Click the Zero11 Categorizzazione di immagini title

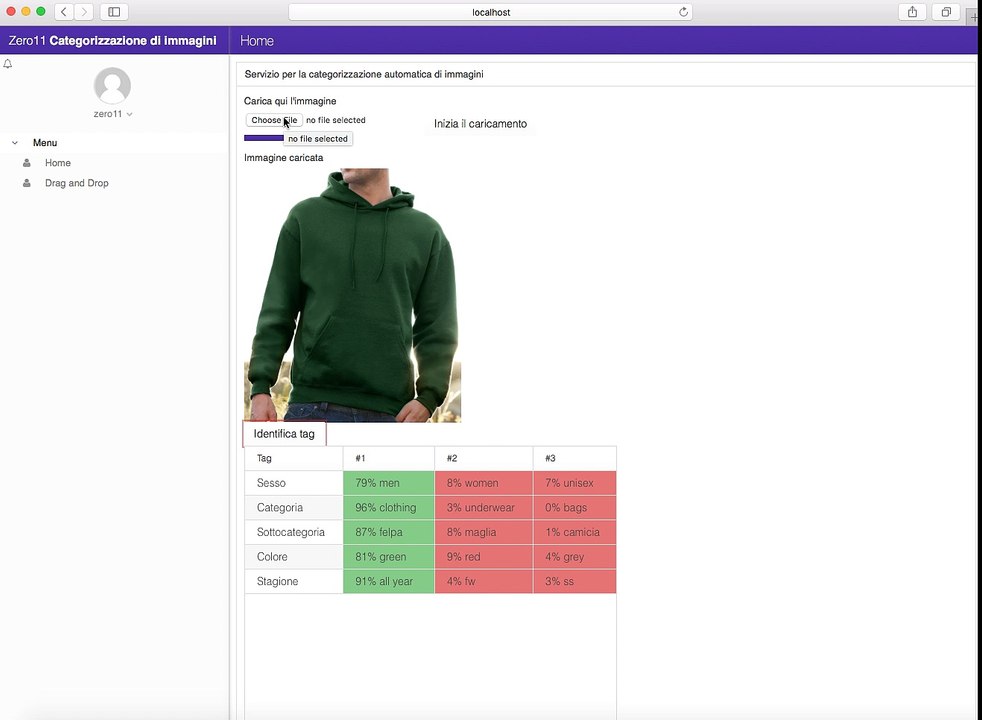[112, 41]
